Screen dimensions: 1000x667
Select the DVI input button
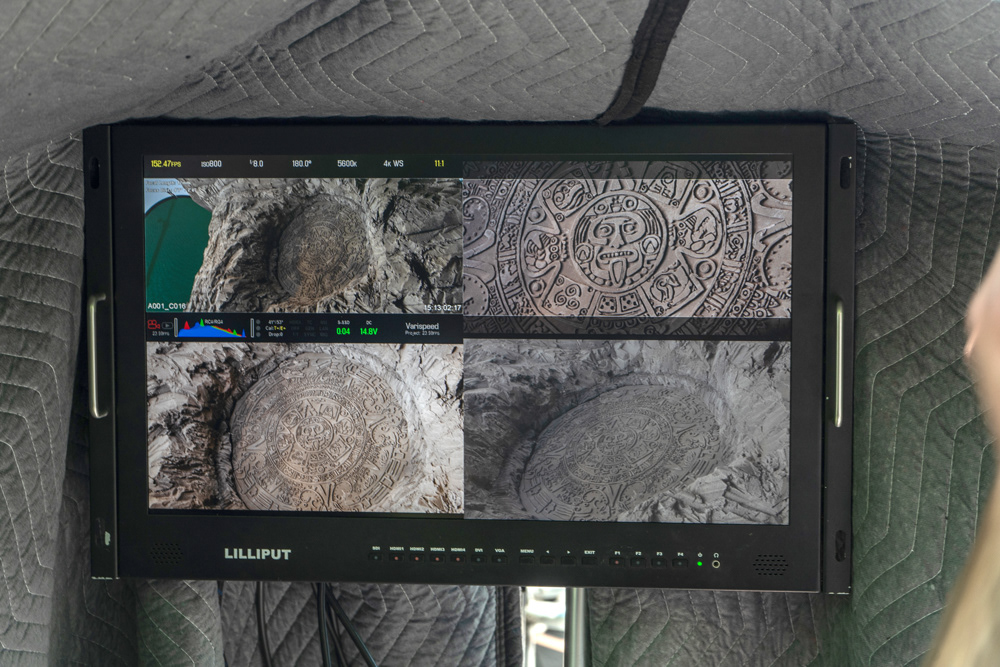pyautogui.click(x=478, y=560)
